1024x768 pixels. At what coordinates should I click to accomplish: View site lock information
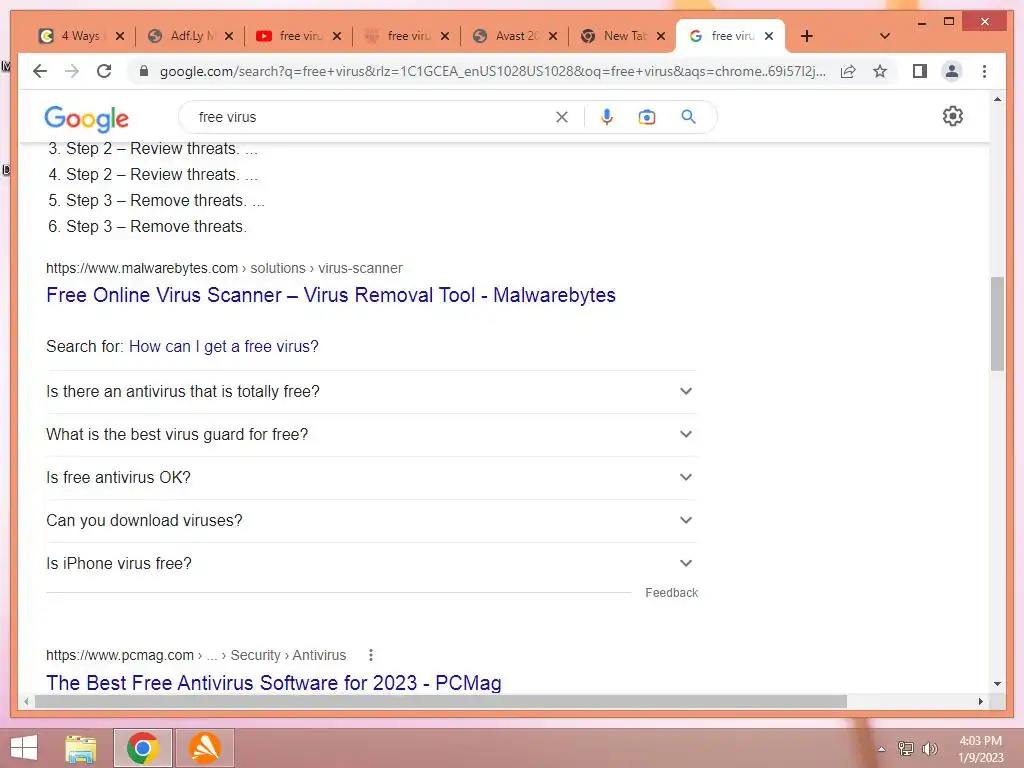point(144,71)
